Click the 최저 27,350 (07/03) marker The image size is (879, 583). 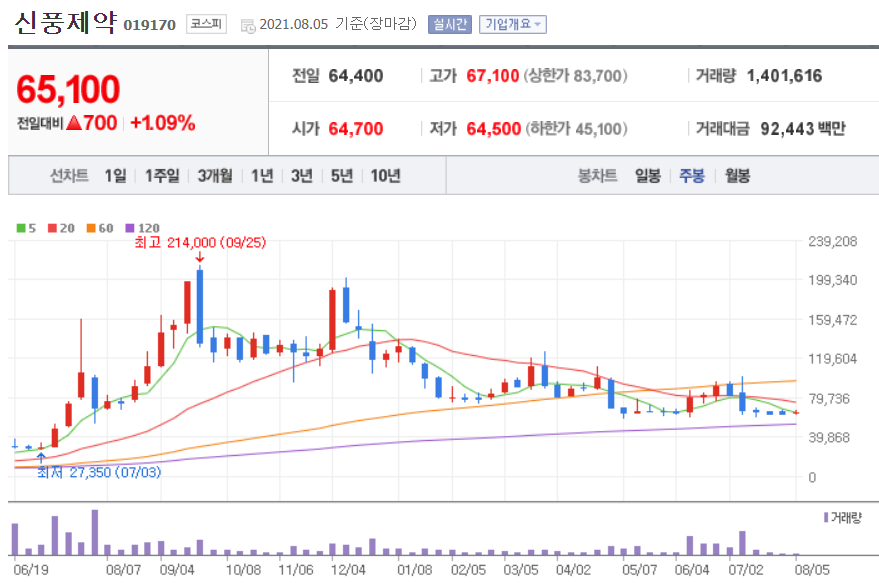tap(99, 473)
